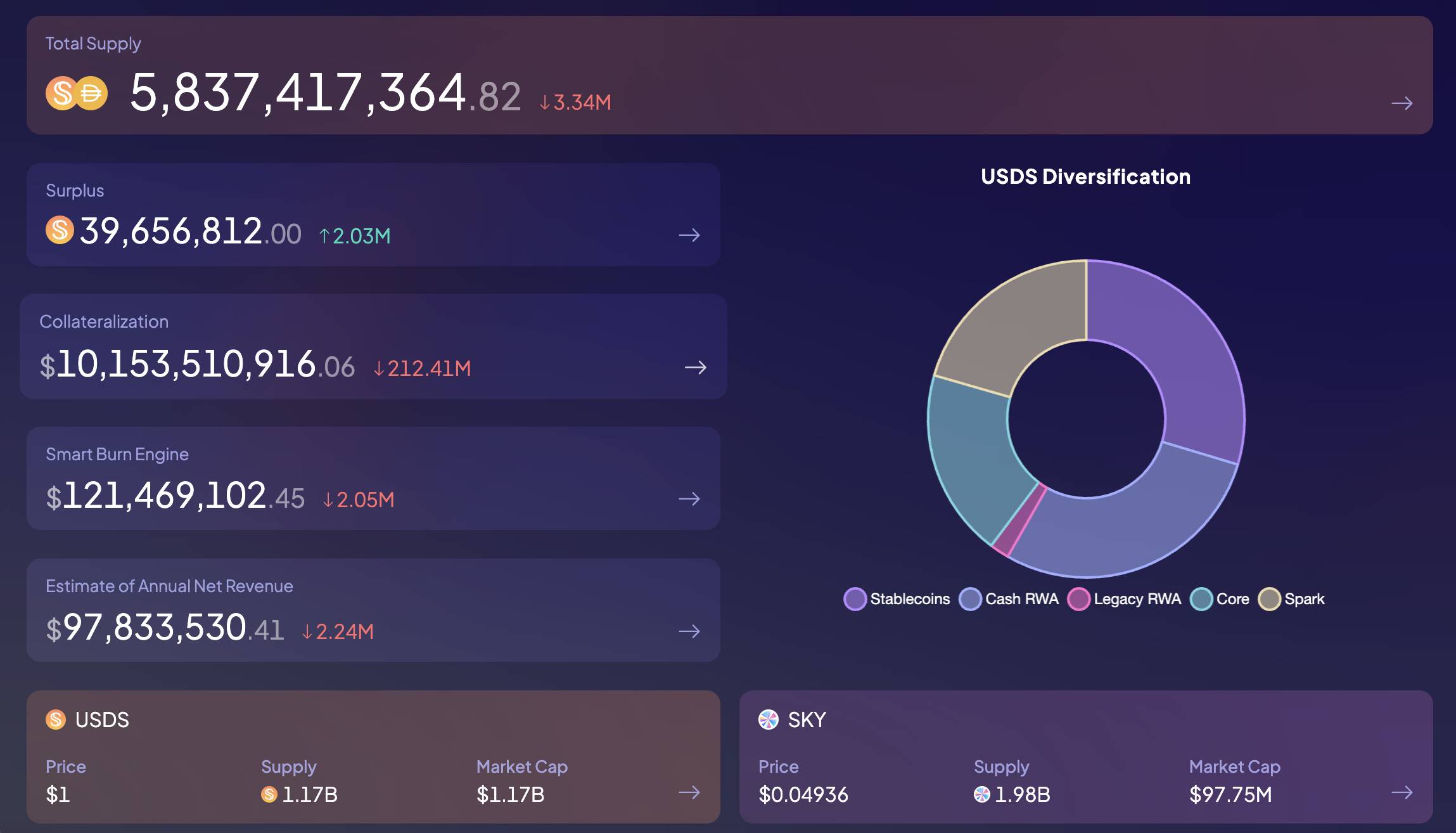Click the Surplus value 39,656,812.00
The width and height of the screenshot is (1456, 833).
coord(191,231)
